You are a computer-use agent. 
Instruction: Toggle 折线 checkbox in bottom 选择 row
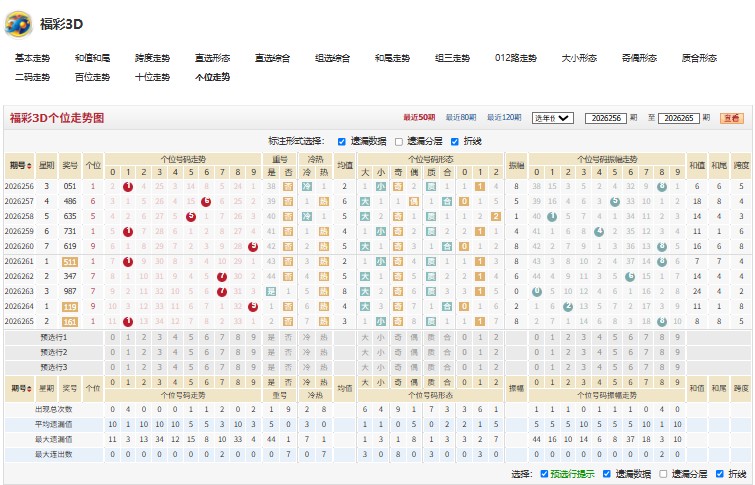pos(719,474)
